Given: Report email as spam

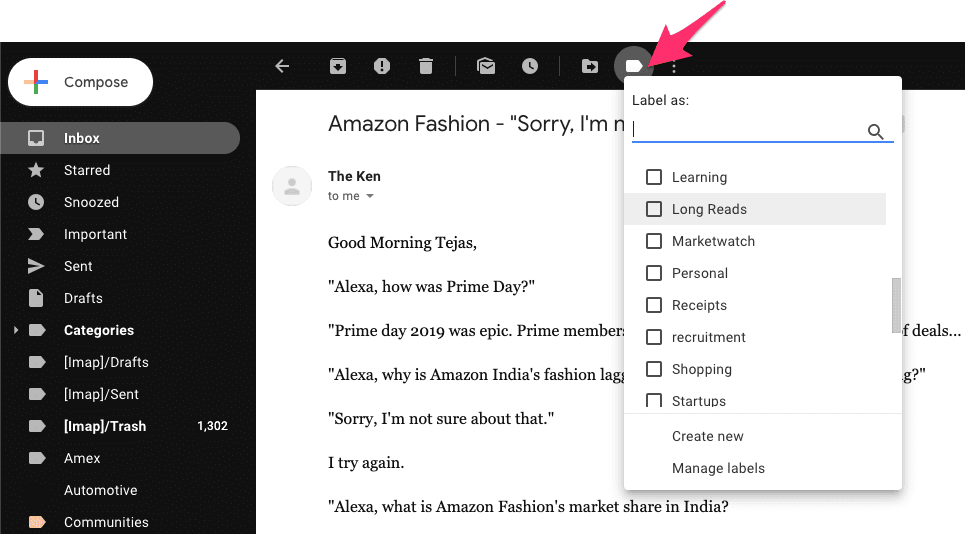Looking at the screenshot, I should point(382,66).
